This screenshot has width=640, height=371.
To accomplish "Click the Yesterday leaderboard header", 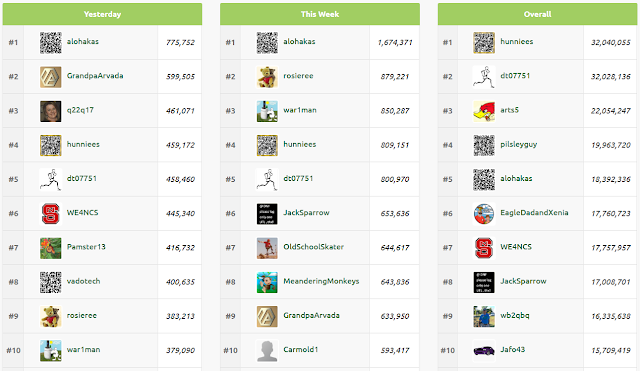I will click(102, 14).
